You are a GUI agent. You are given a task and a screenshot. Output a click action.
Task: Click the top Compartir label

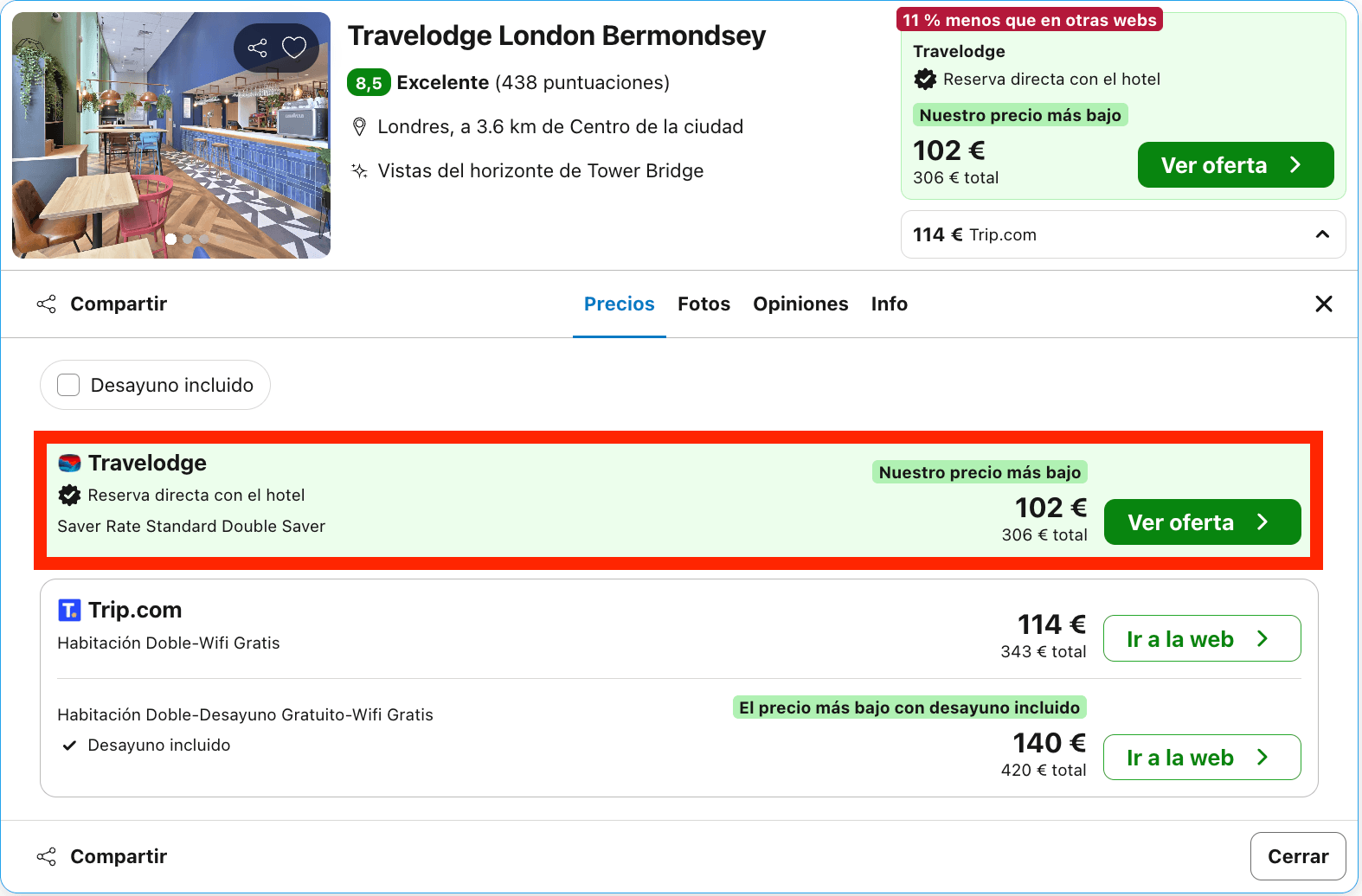(x=119, y=304)
